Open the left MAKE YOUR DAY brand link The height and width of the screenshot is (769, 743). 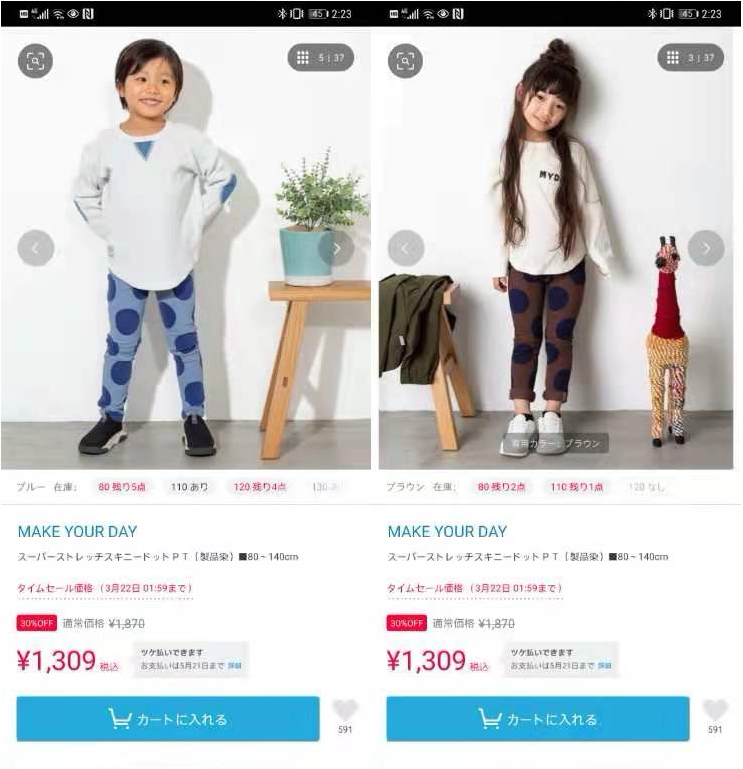[77, 532]
